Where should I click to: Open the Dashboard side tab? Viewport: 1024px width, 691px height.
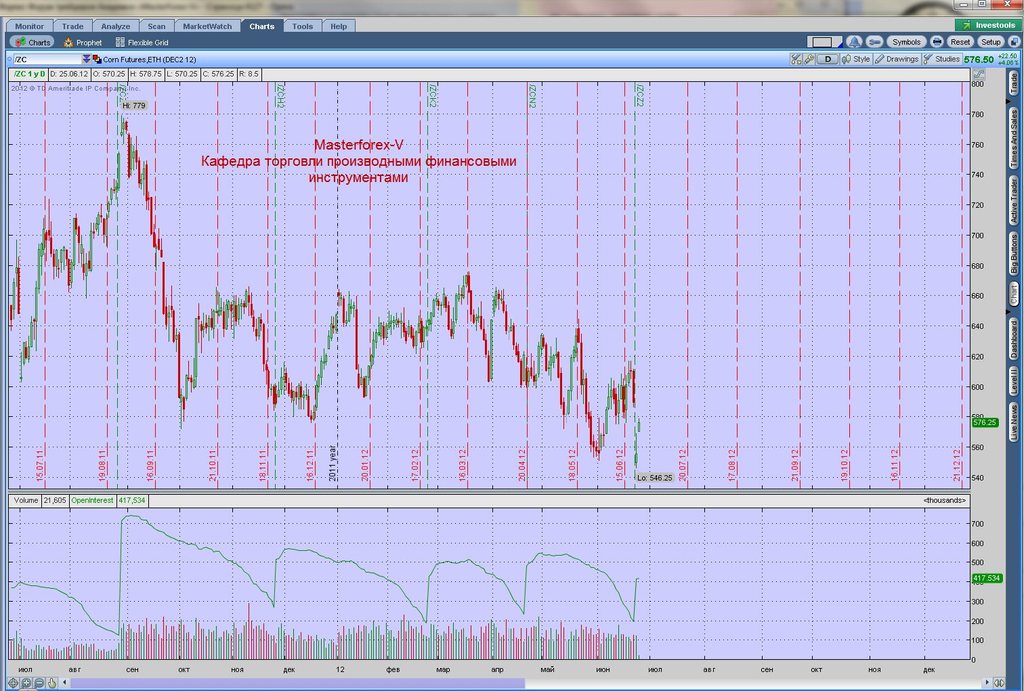[1014, 339]
